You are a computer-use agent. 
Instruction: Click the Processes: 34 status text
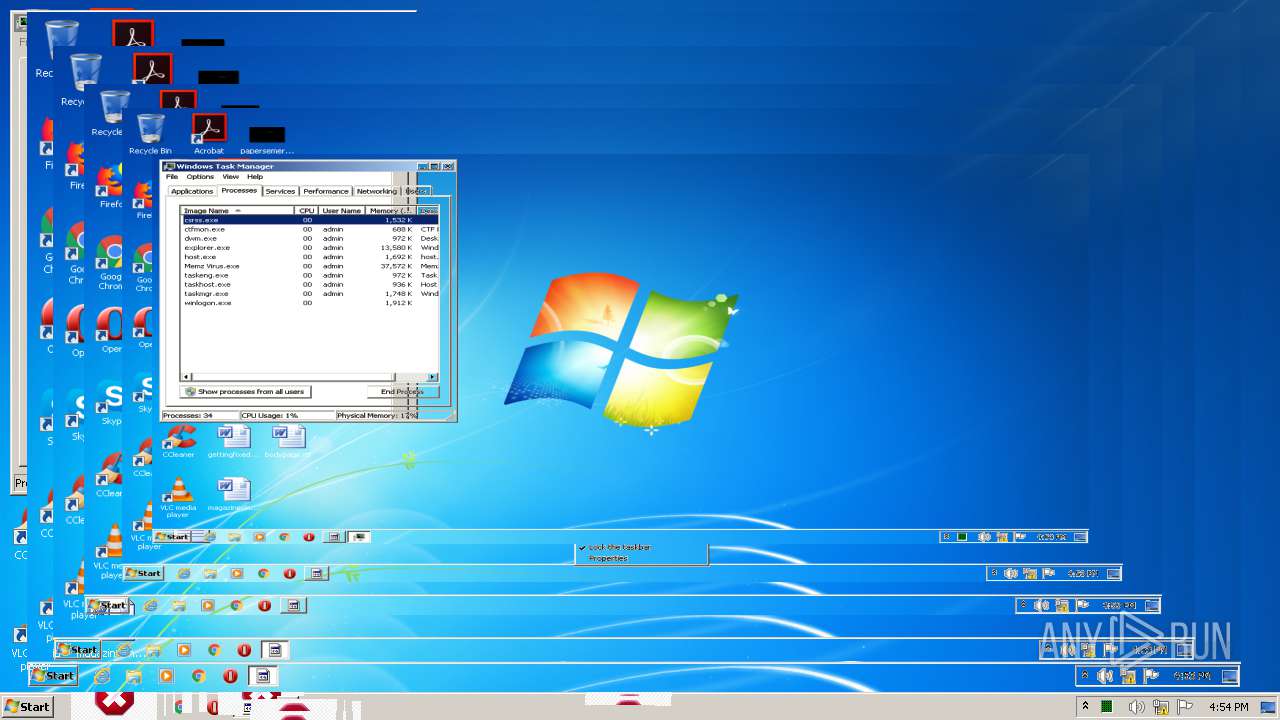[x=188, y=415]
